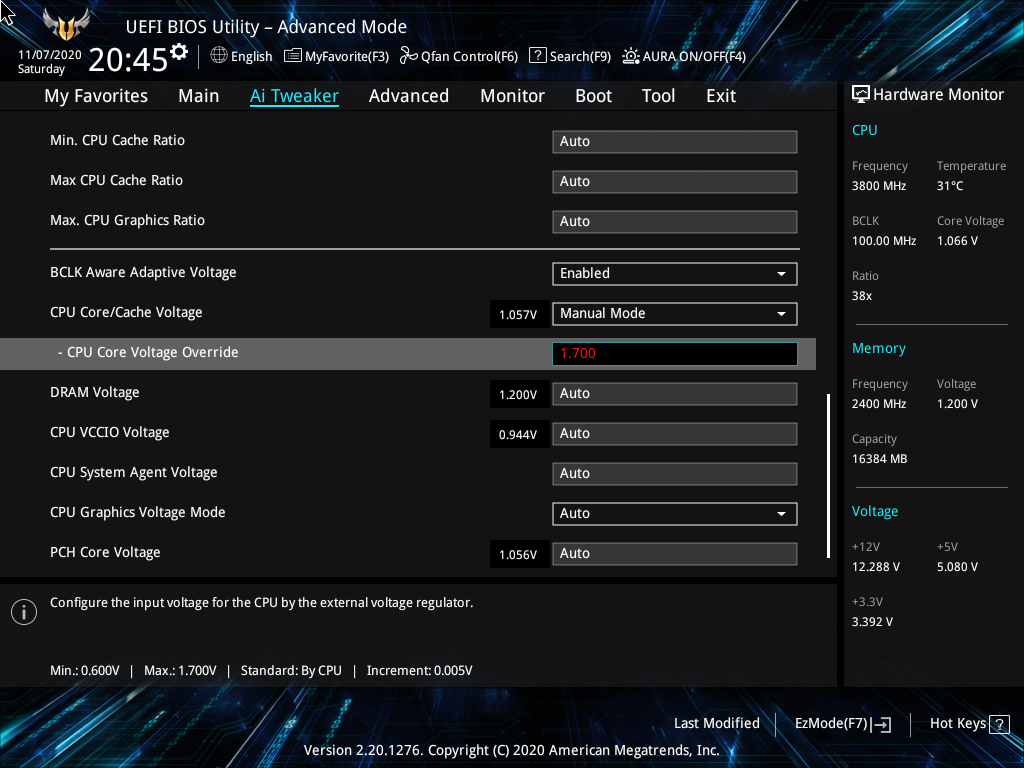Click the +12V 12.288 V reading
Screen dimensions: 1024x768
[x=876, y=567]
